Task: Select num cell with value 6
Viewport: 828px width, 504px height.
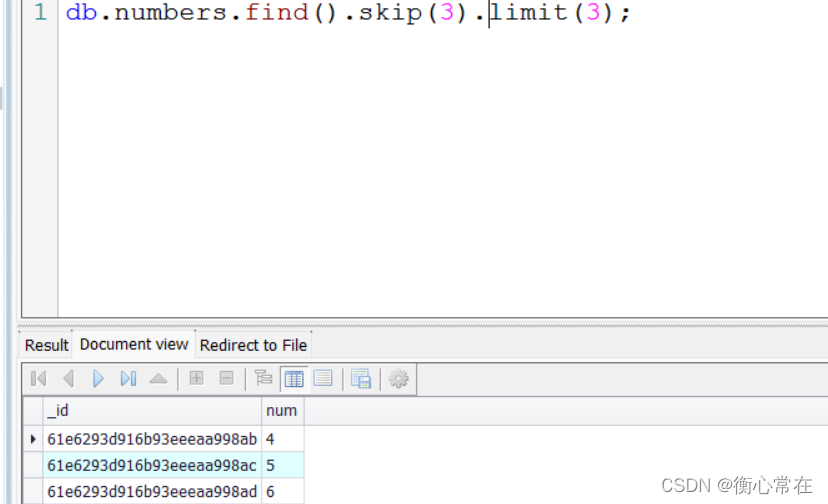Action: (x=283, y=492)
